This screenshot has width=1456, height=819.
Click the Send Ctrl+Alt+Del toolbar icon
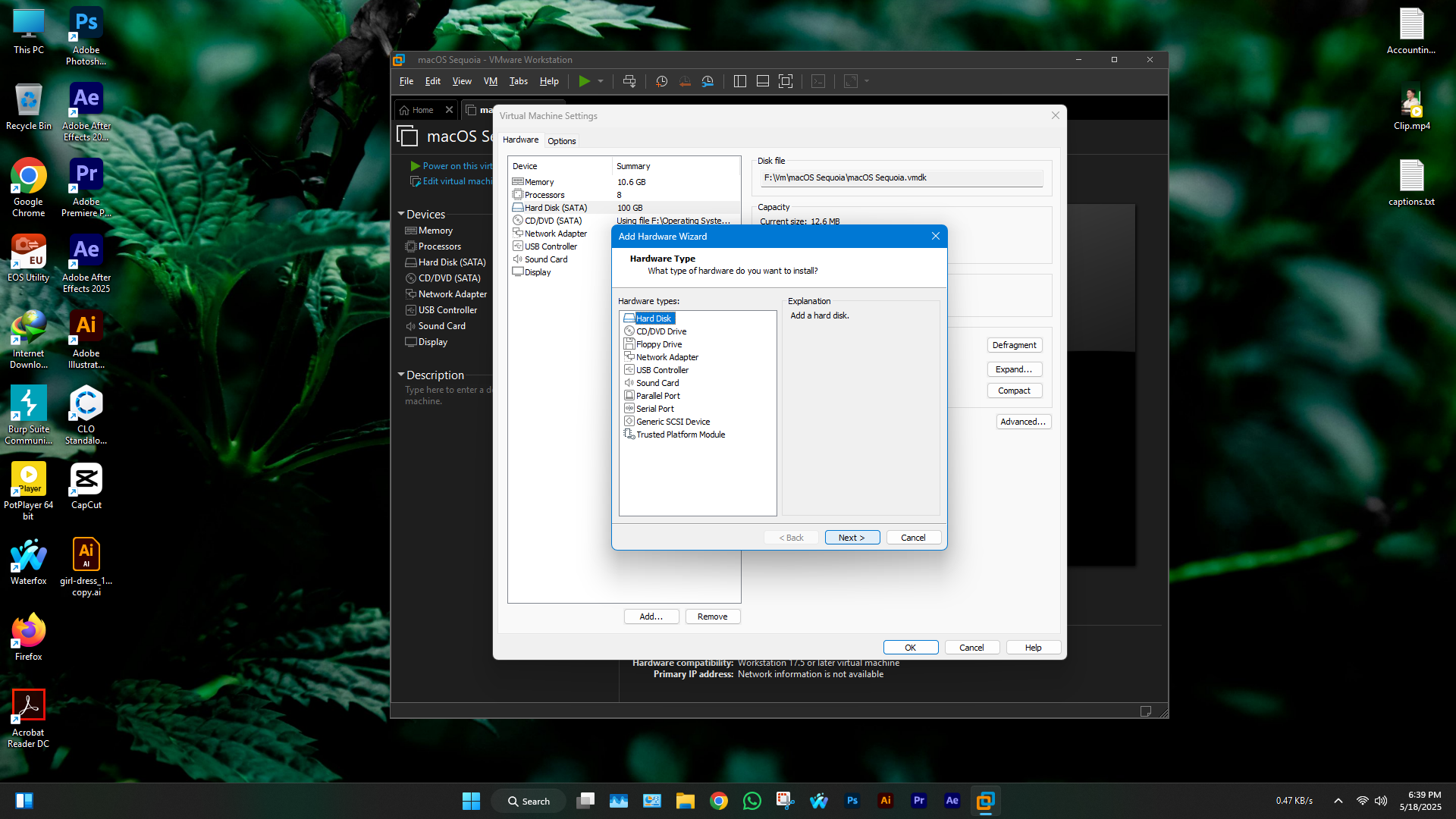629,81
